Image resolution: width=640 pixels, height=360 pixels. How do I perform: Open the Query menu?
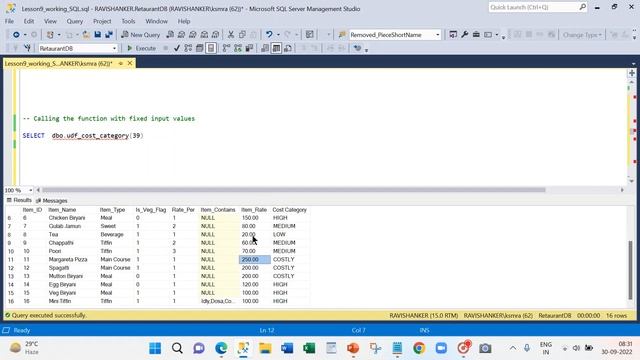(75, 21)
